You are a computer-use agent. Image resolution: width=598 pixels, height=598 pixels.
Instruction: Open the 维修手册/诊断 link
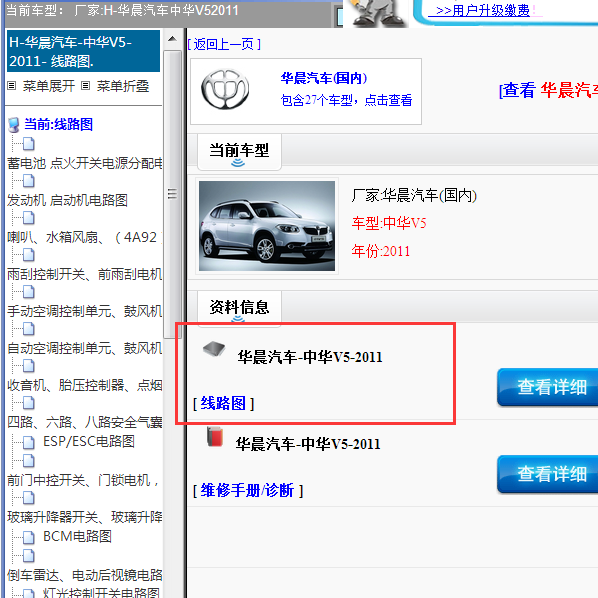coord(247,490)
